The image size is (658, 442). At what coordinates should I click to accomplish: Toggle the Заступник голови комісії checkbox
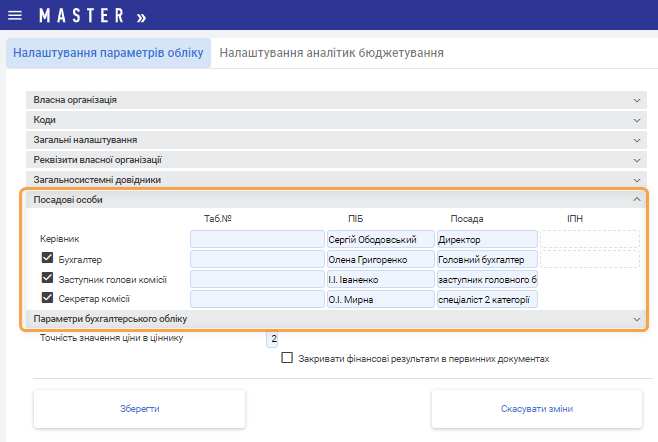click(47, 278)
